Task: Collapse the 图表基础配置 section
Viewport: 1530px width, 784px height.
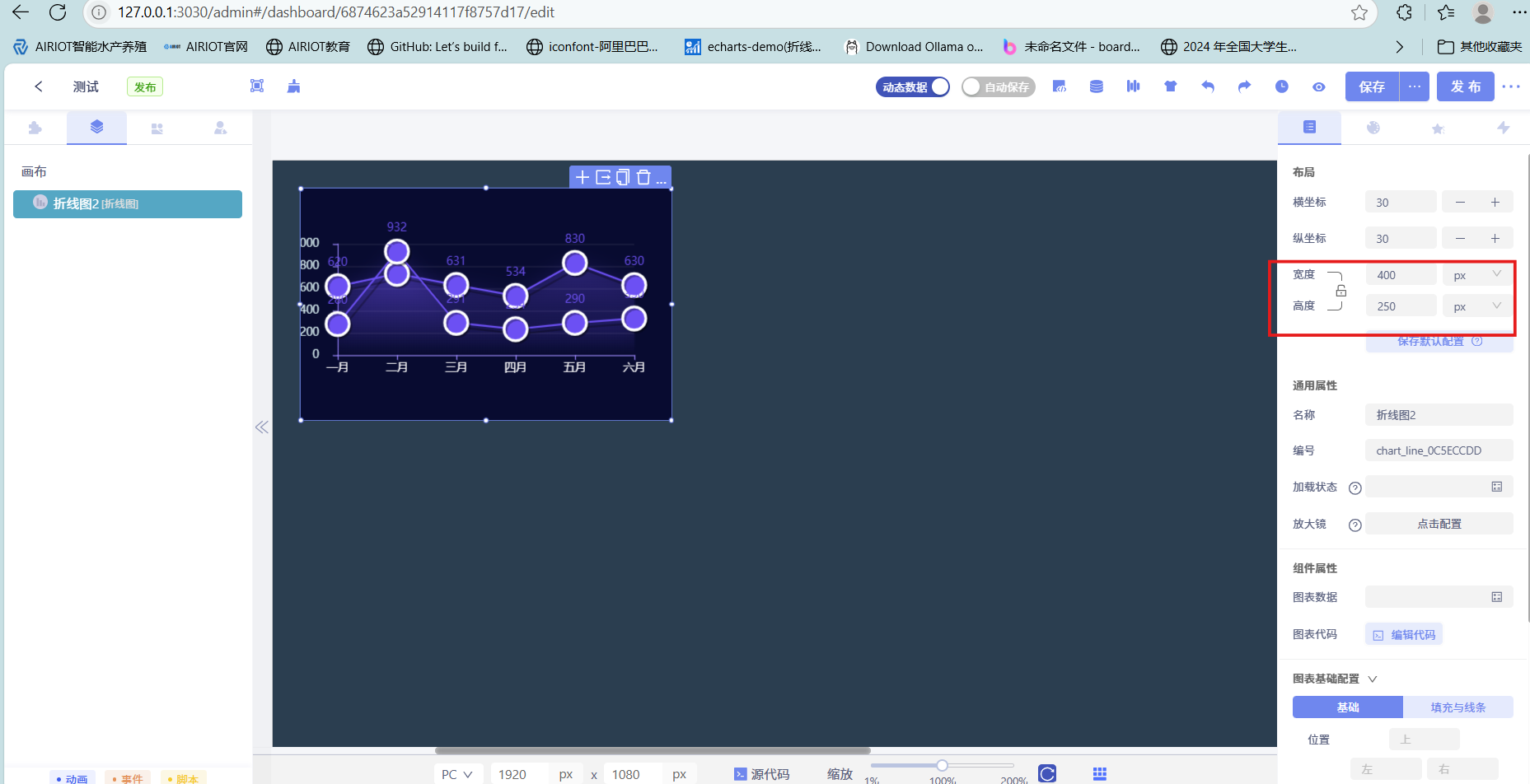Action: (x=1373, y=679)
